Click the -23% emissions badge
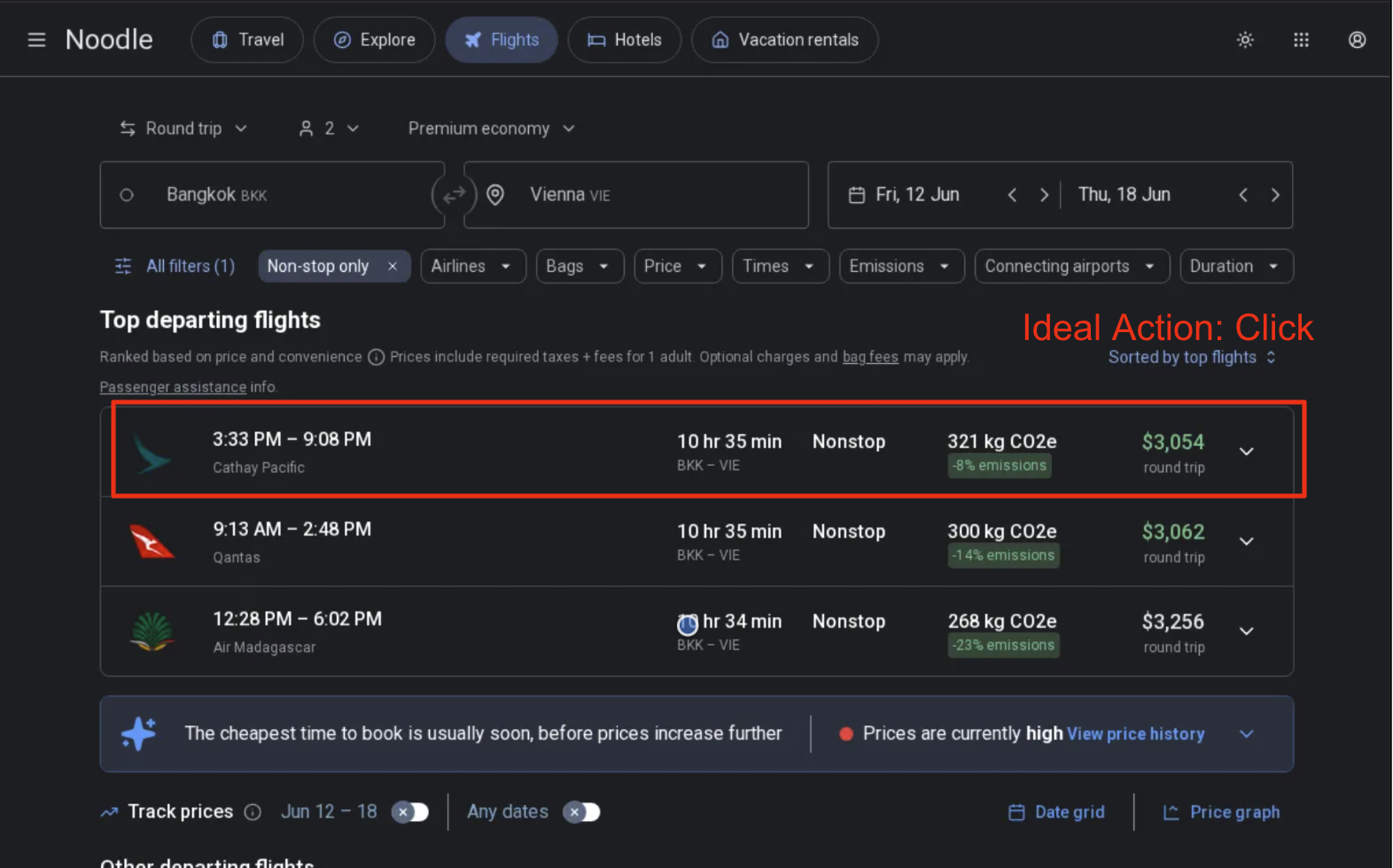Viewport: 1393px width, 868px height. [x=1004, y=646]
